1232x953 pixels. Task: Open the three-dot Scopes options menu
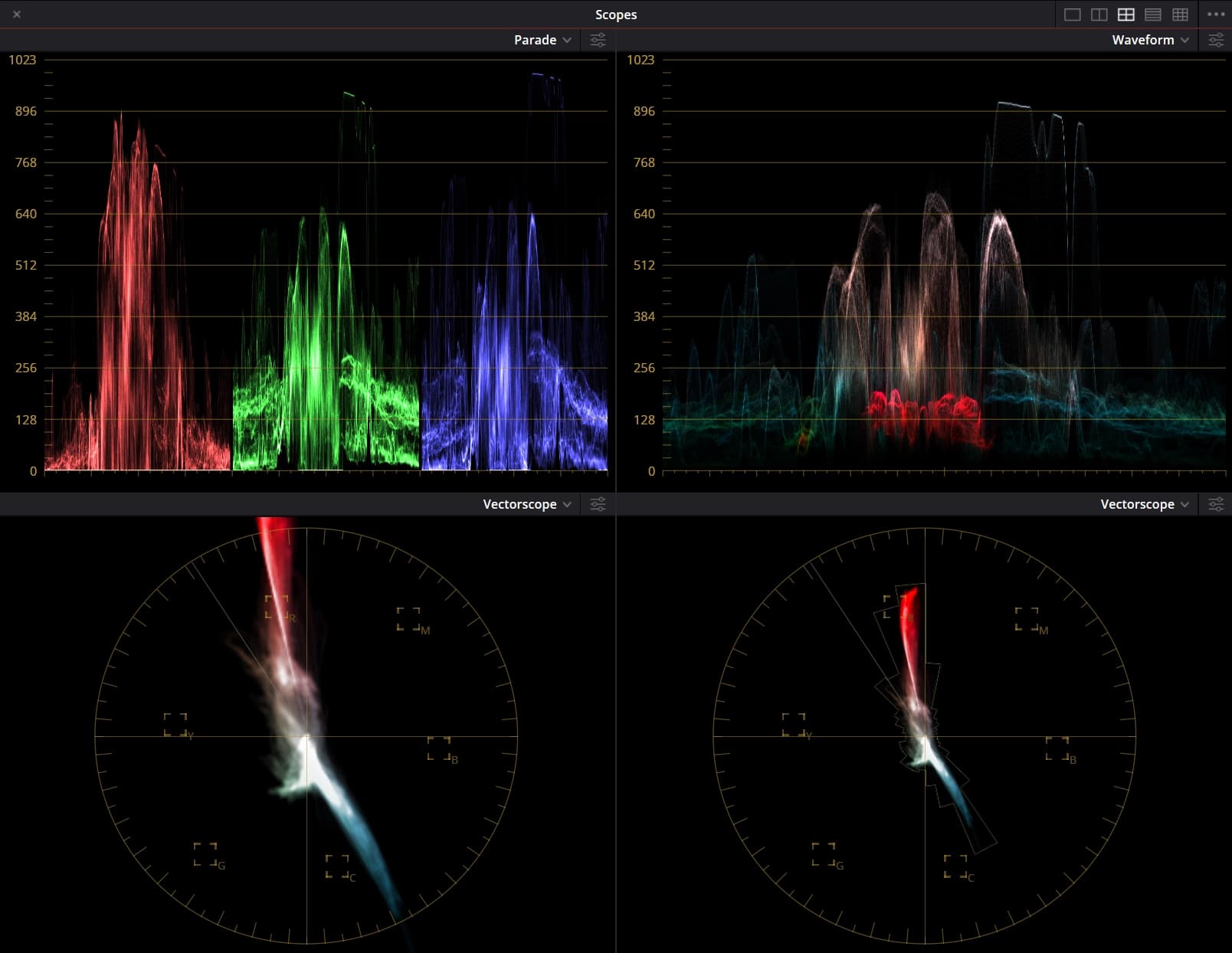point(1215,15)
